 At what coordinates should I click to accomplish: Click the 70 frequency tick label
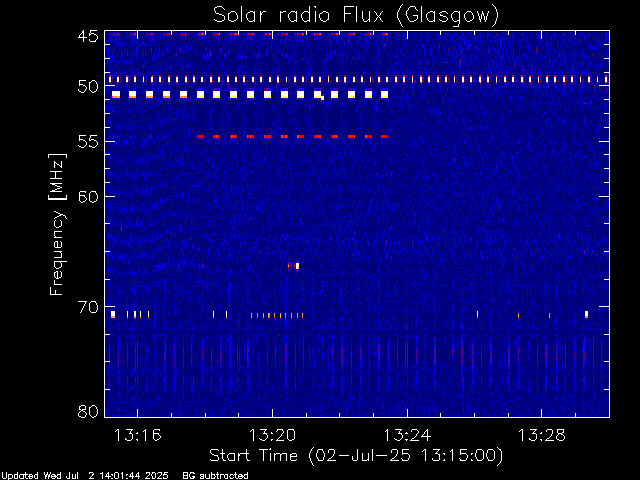pos(88,307)
